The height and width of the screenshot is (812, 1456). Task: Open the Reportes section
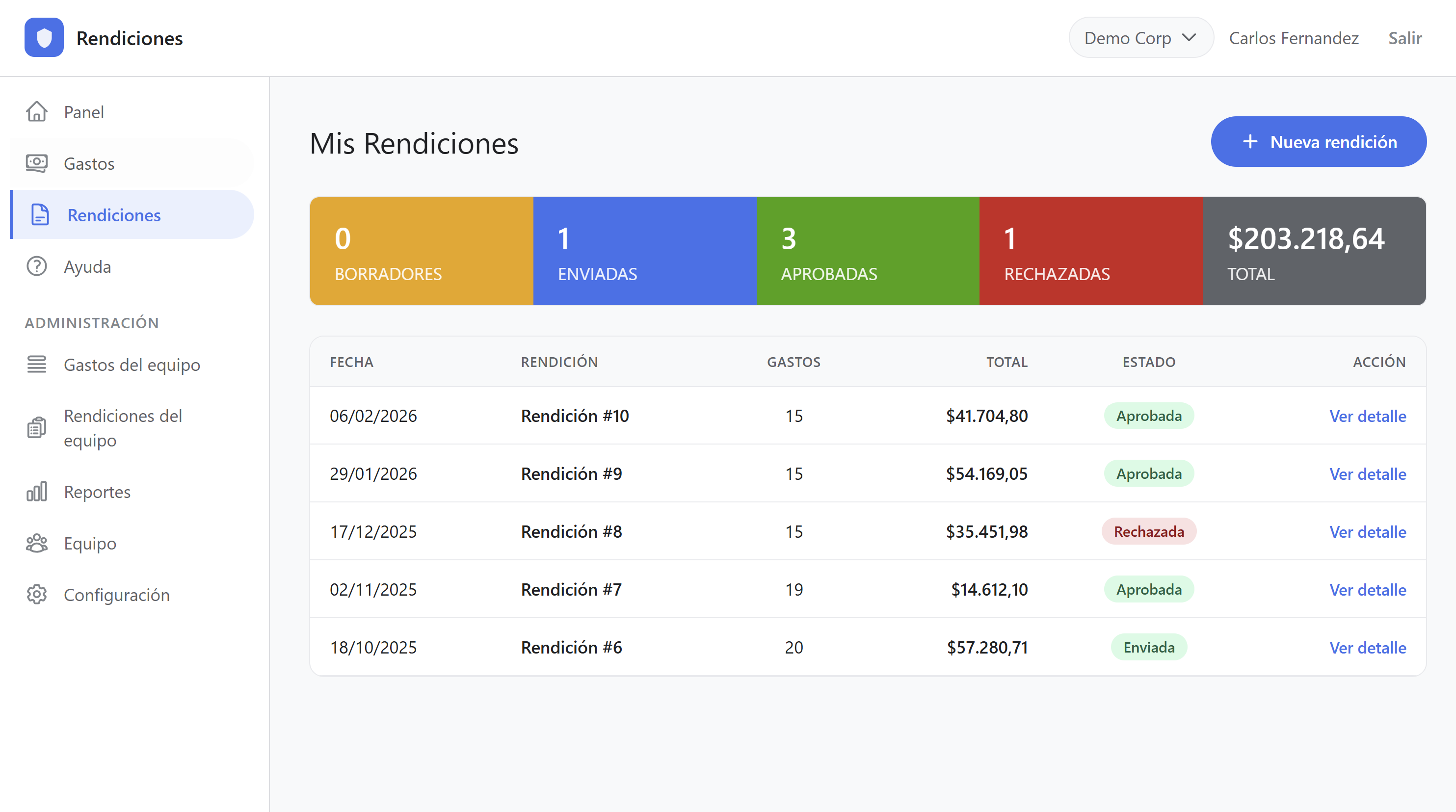[x=132, y=492]
